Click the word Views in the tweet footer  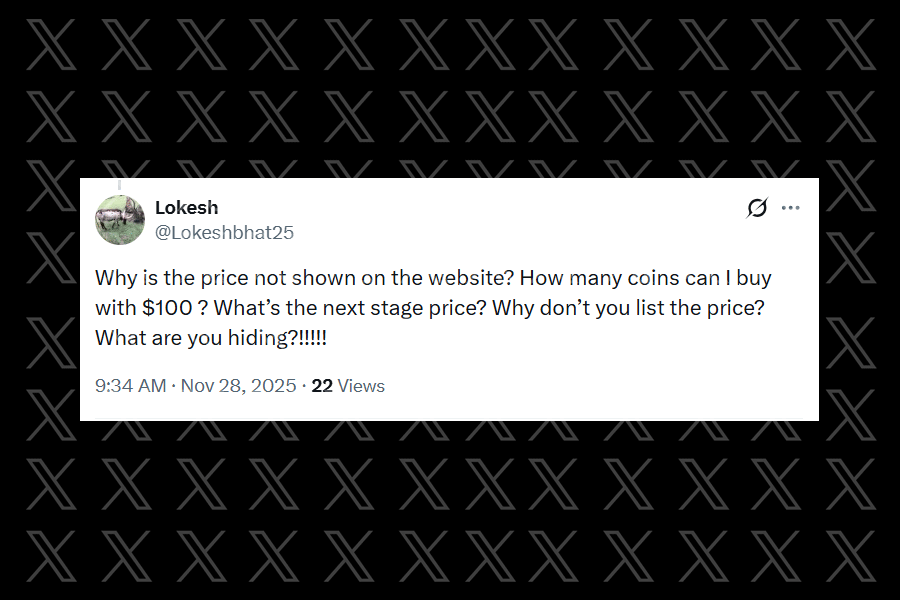point(361,386)
